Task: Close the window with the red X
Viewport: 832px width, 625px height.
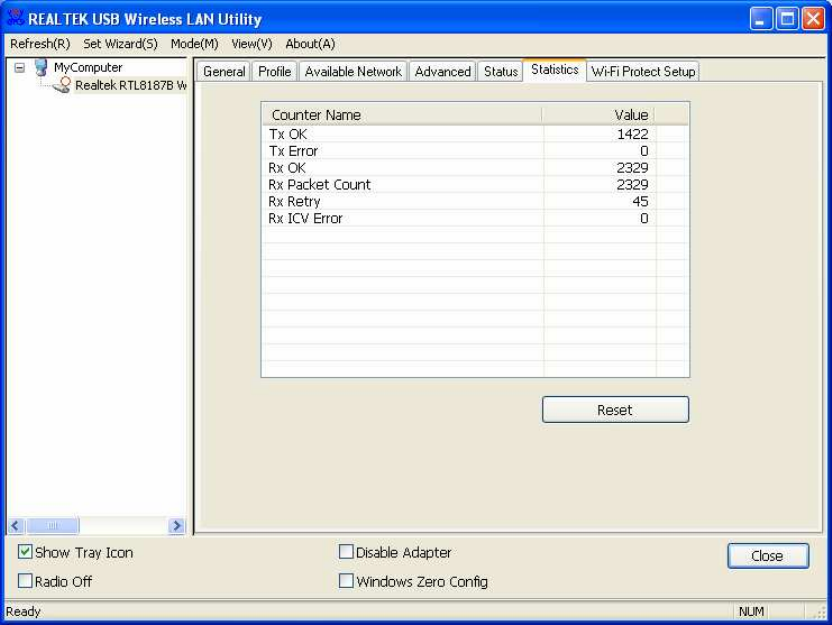Action: coord(813,19)
